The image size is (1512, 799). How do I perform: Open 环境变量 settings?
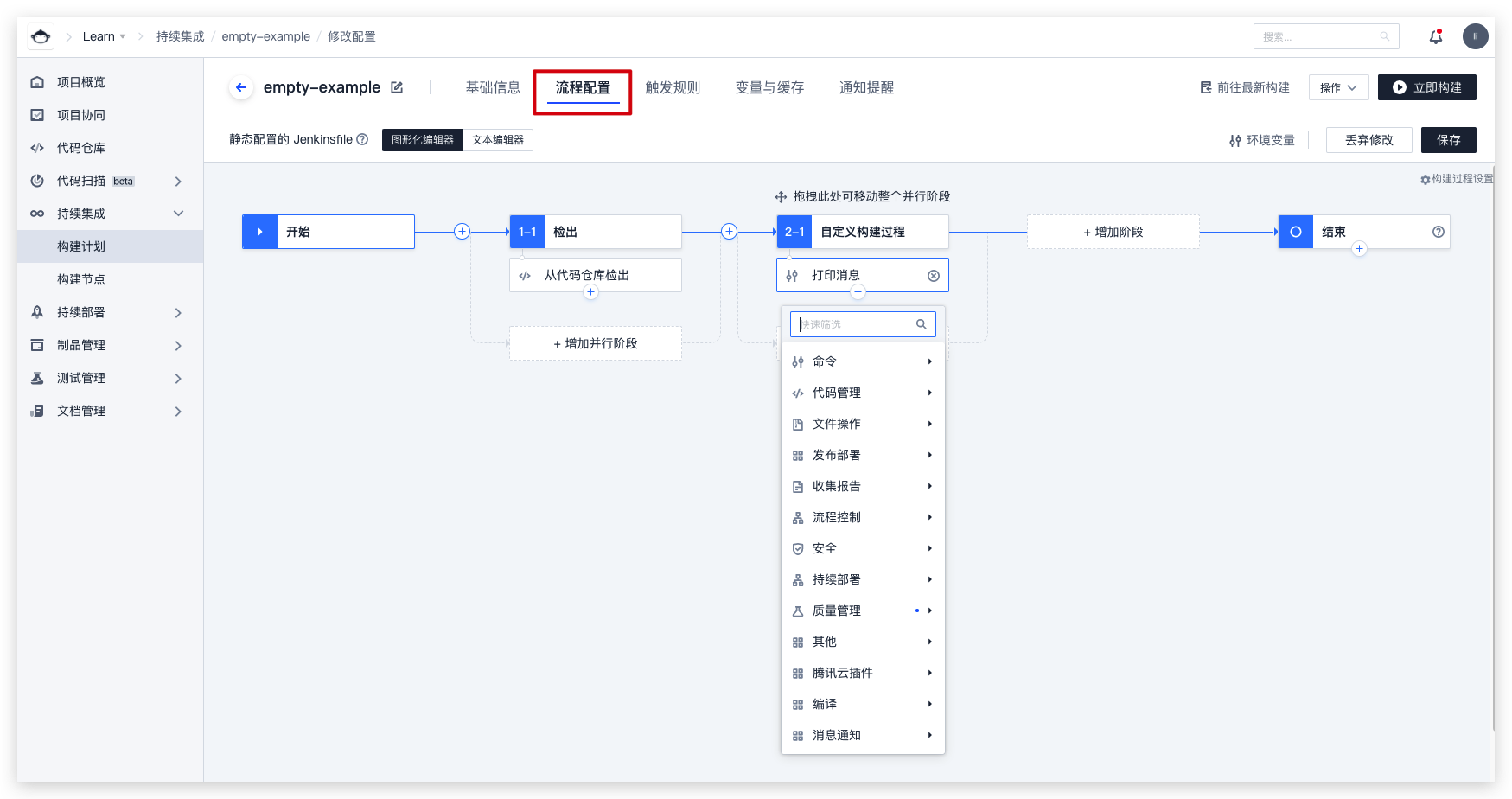pos(1262,140)
